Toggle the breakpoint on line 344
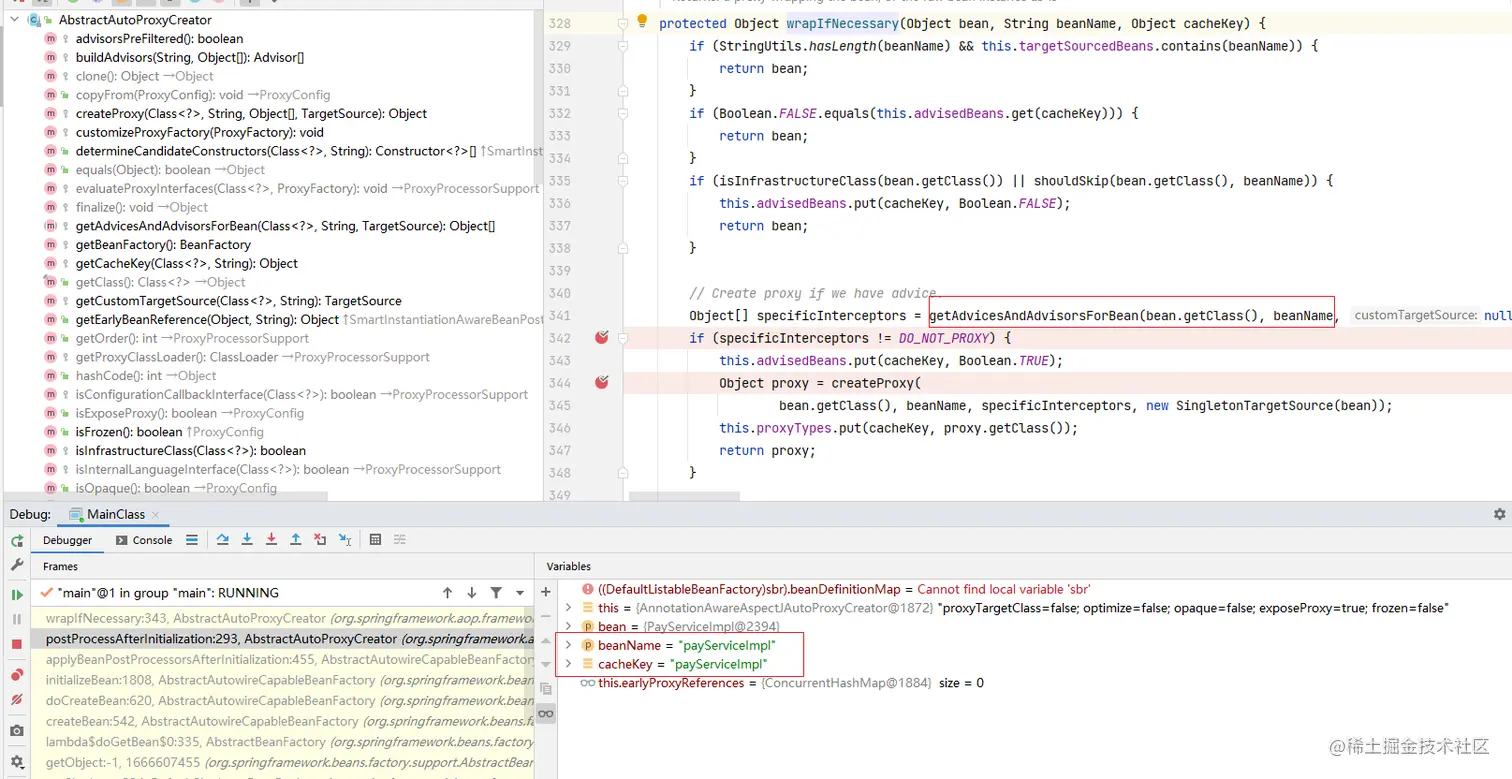Viewport: 1512px width, 779px height. (601, 383)
